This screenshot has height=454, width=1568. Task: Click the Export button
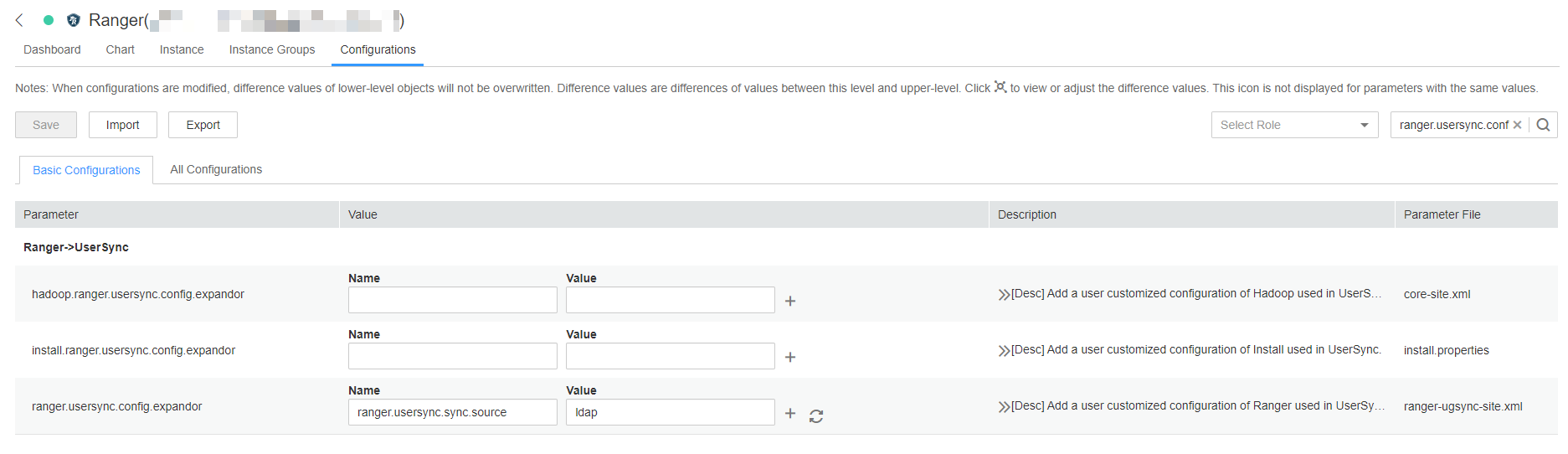point(203,125)
